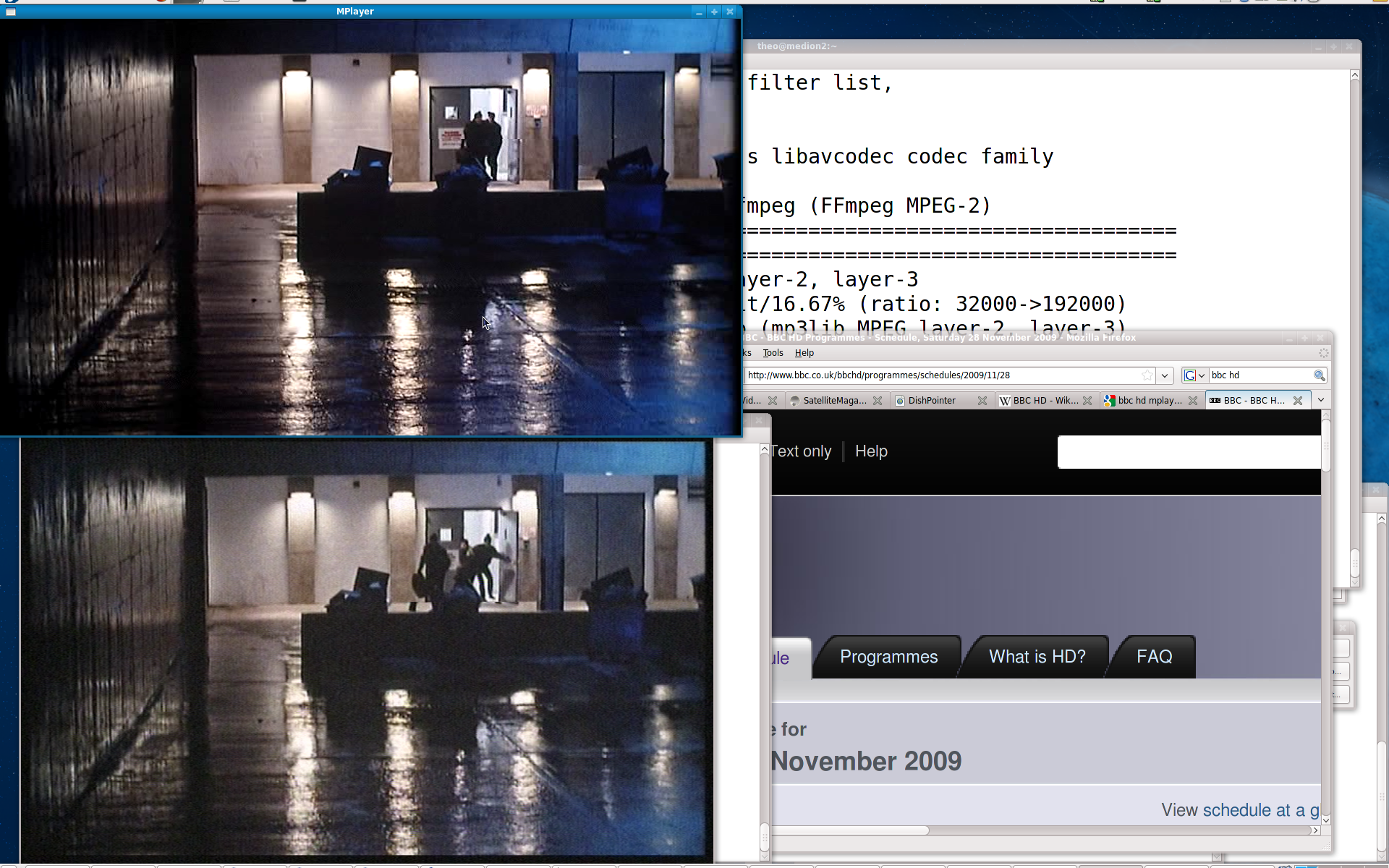Close the partially hidden Vid... tab

773,401
